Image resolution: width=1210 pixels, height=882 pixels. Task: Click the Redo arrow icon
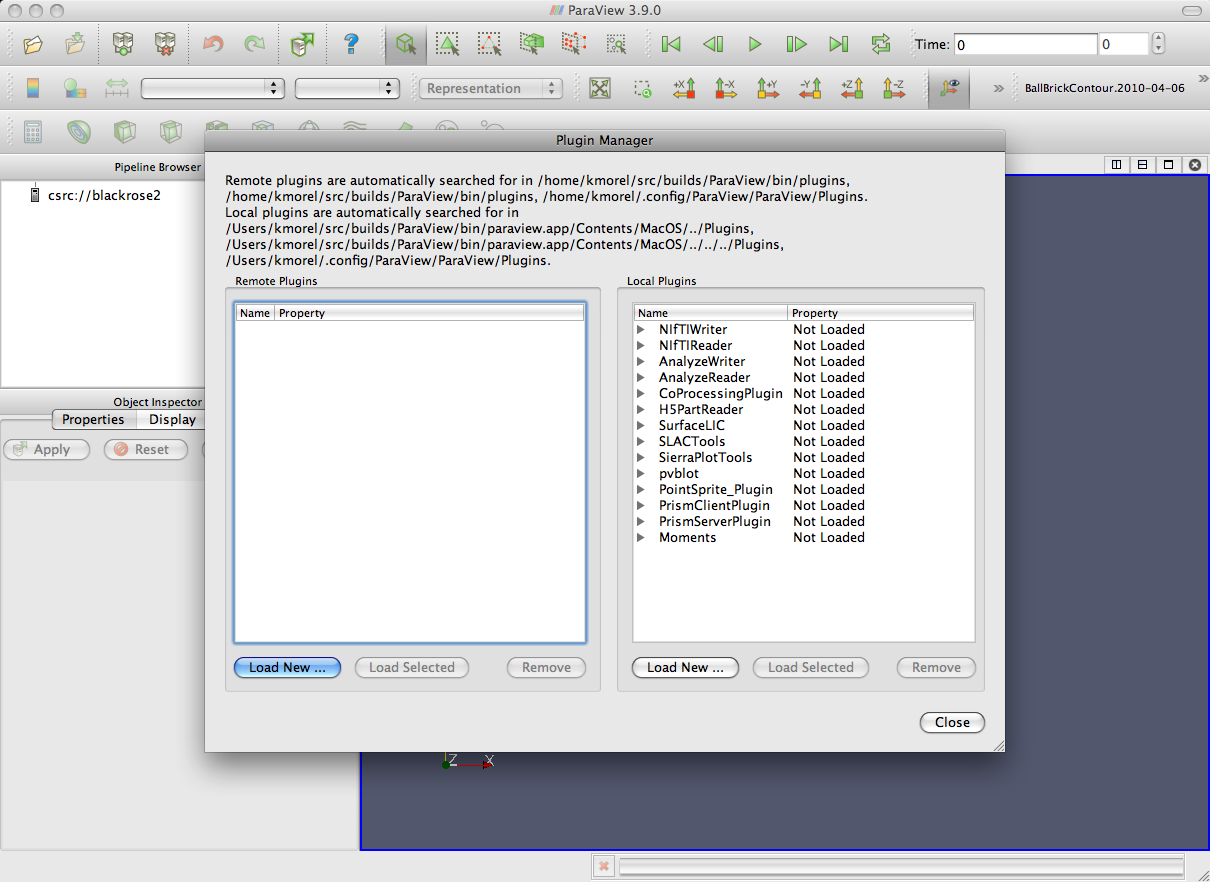pos(255,44)
